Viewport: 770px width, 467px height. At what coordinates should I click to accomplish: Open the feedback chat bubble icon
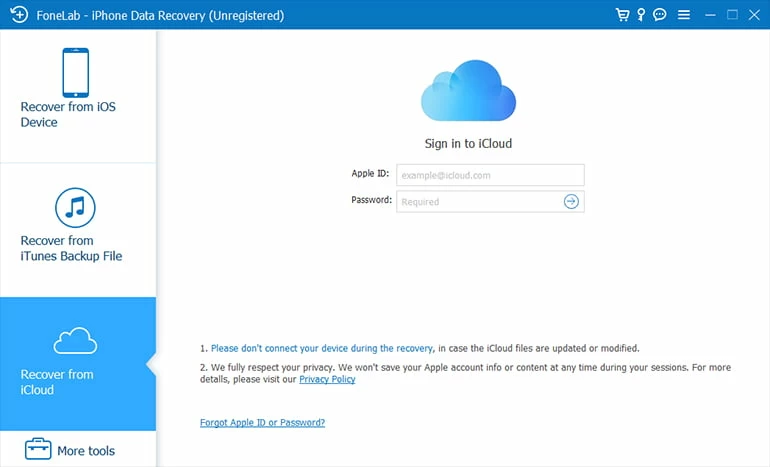(x=660, y=15)
